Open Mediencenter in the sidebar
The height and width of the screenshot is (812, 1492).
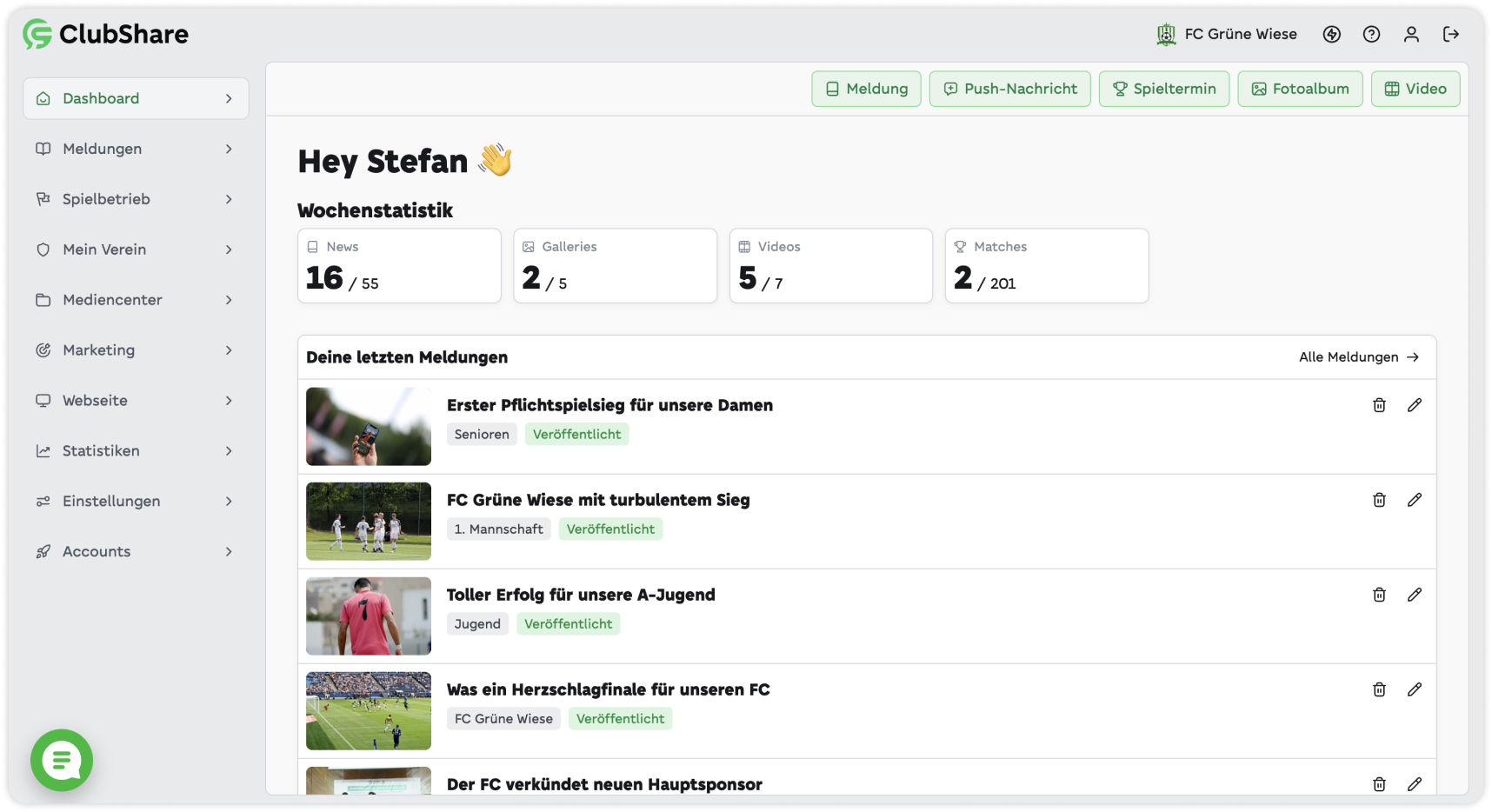136,300
